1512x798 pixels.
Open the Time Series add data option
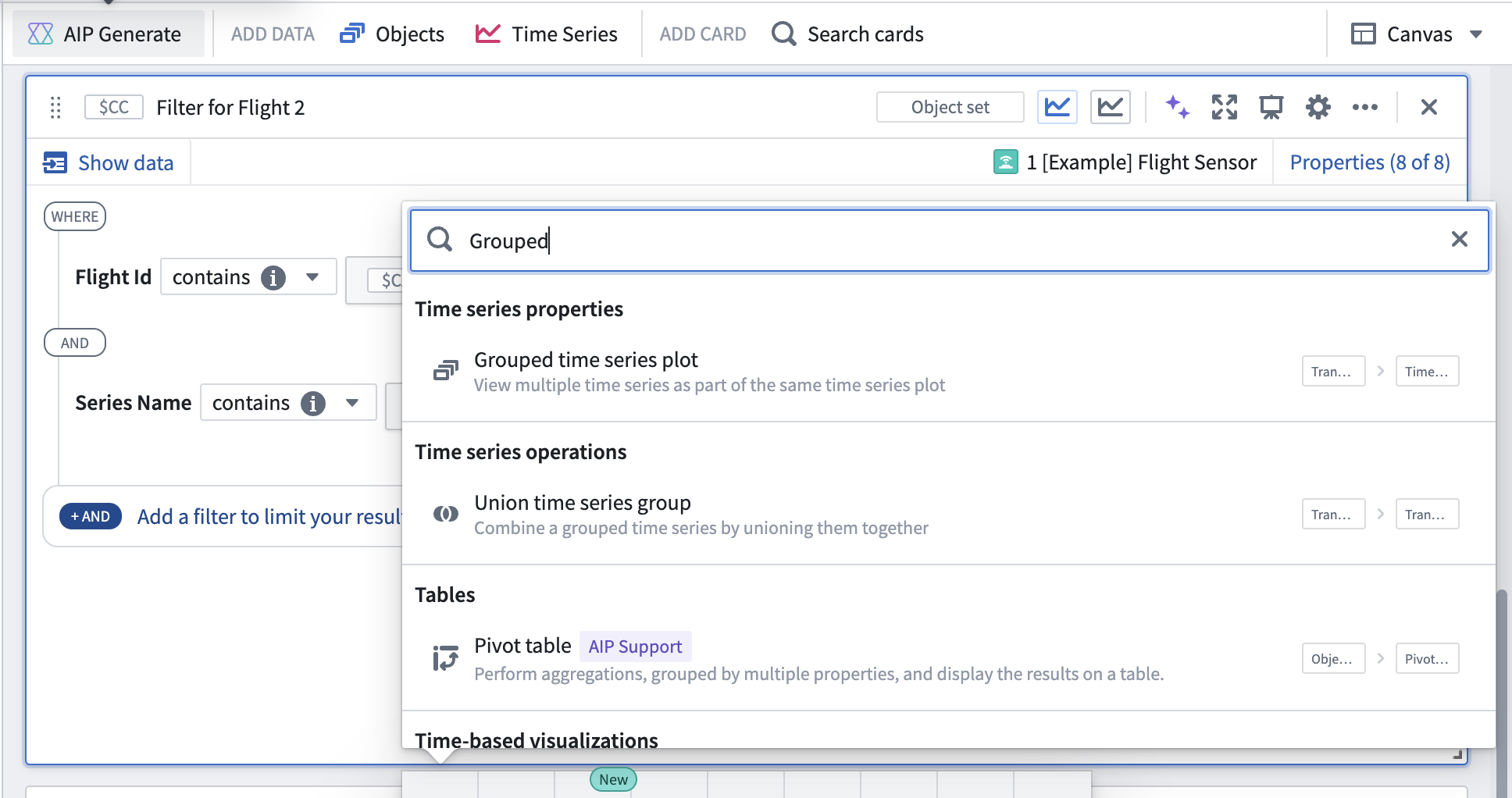(x=546, y=34)
